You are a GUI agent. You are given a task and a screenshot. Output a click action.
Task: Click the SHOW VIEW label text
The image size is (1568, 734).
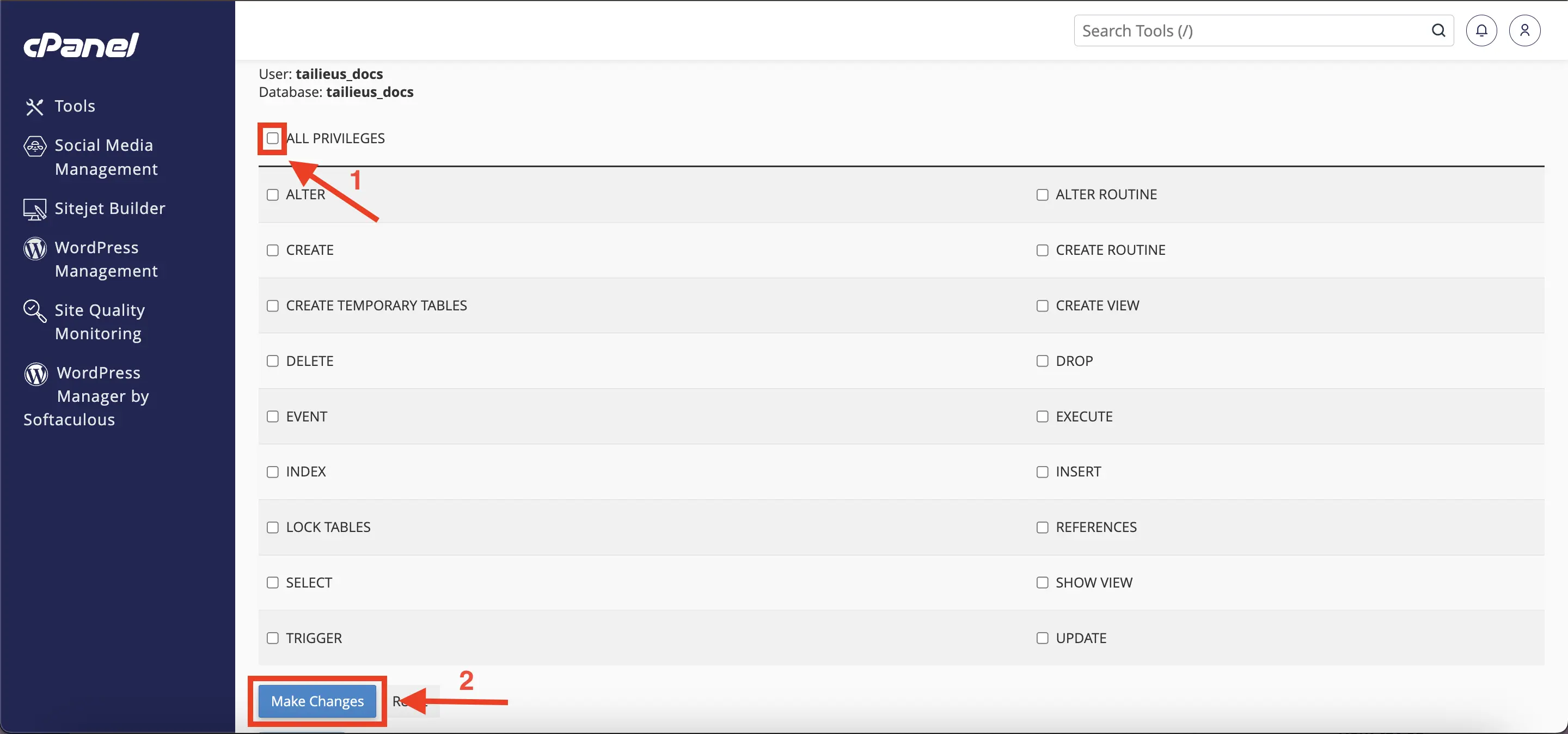point(1094,583)
